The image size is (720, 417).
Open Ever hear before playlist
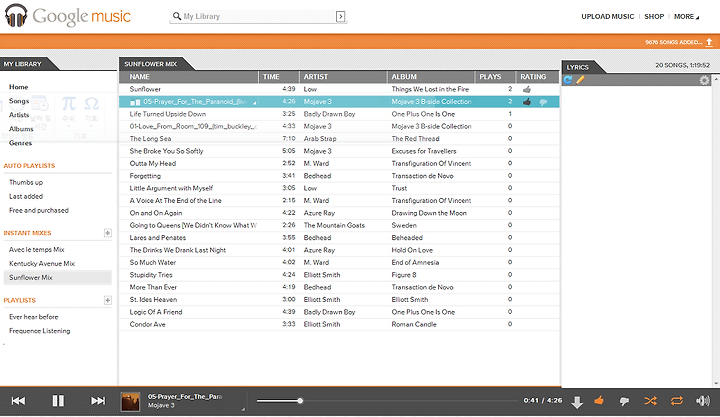(x=34, y=317)
